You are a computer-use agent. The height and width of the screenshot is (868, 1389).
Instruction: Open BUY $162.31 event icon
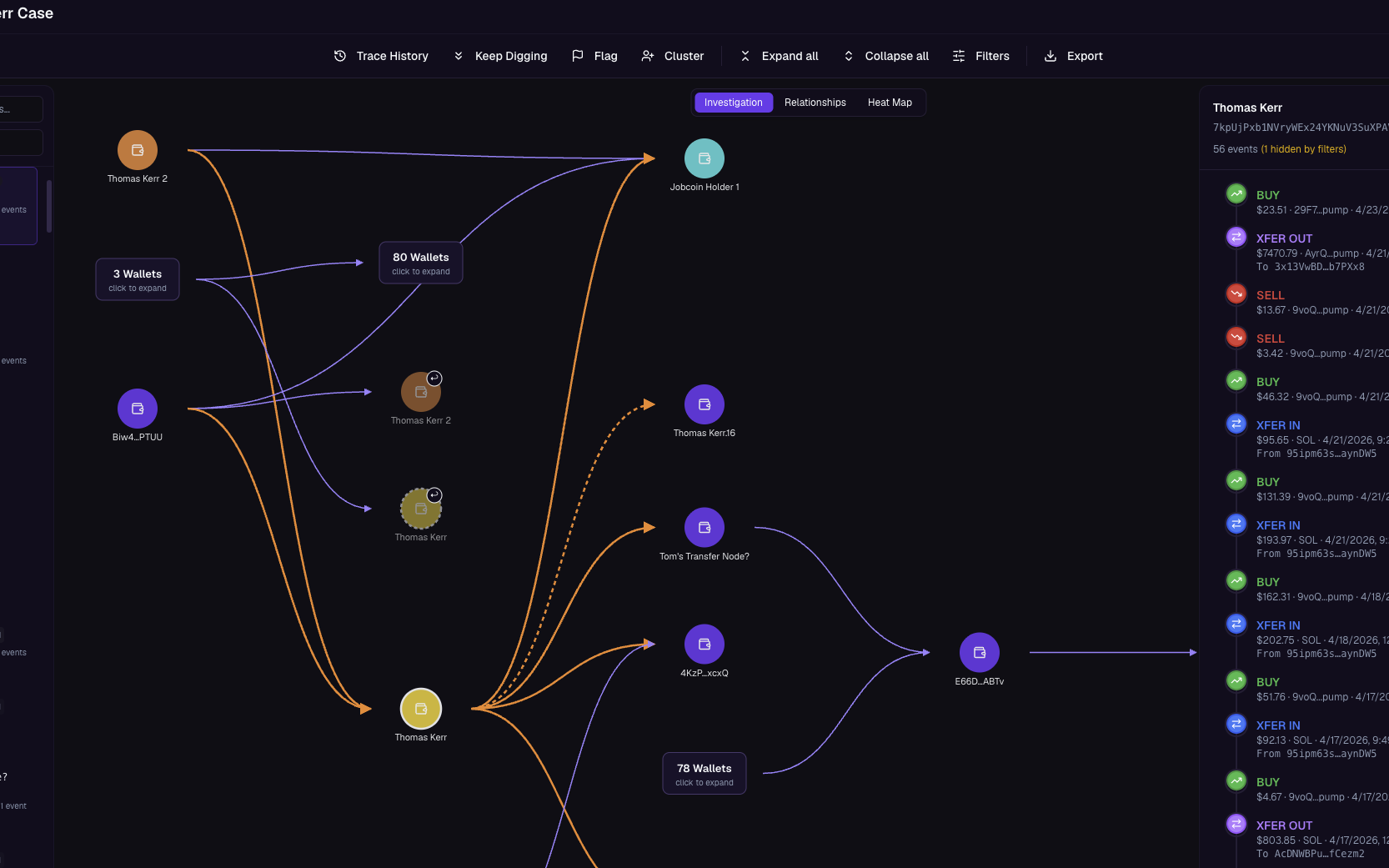pos(1236,580)
